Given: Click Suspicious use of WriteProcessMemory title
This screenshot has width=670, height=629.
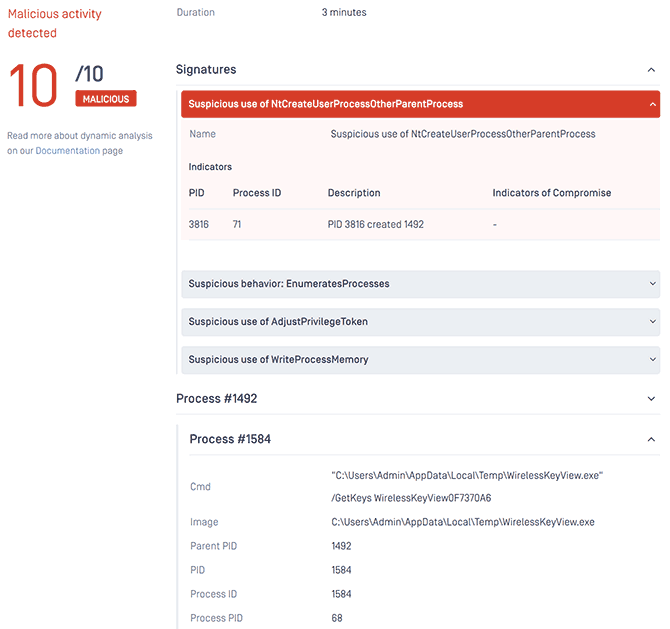Looking at the screenshot, I should click(278, 360).
